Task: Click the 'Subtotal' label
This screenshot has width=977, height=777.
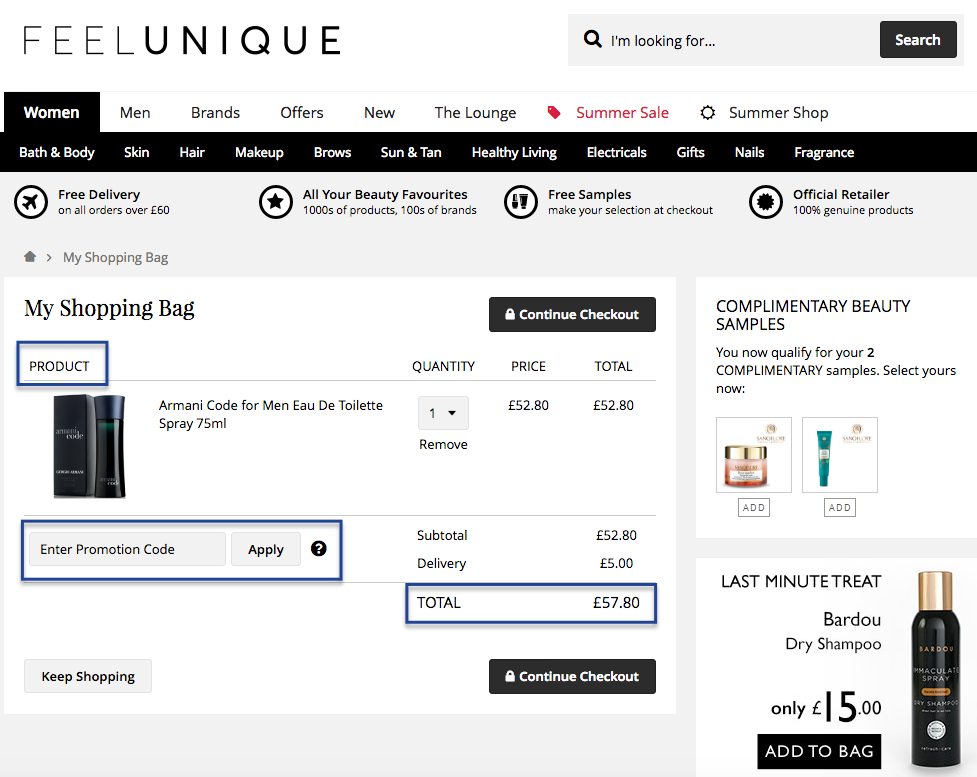Action: [442, 535]
